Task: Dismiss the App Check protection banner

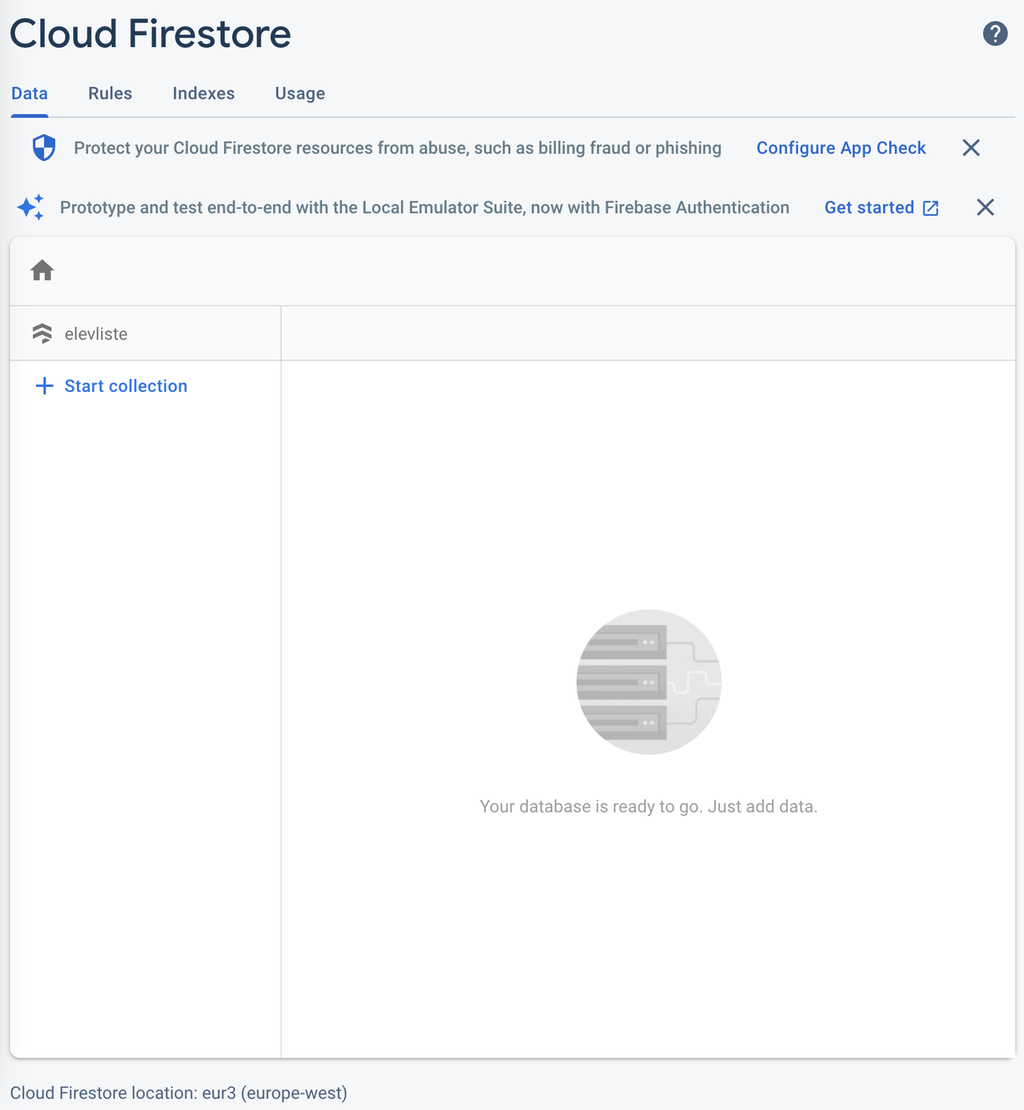Action: tap(971, 148)
